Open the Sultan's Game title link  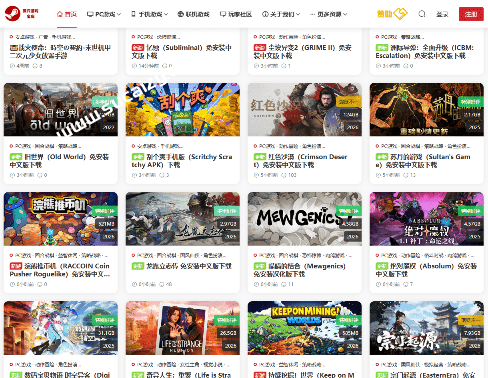(x=423, y=161)
